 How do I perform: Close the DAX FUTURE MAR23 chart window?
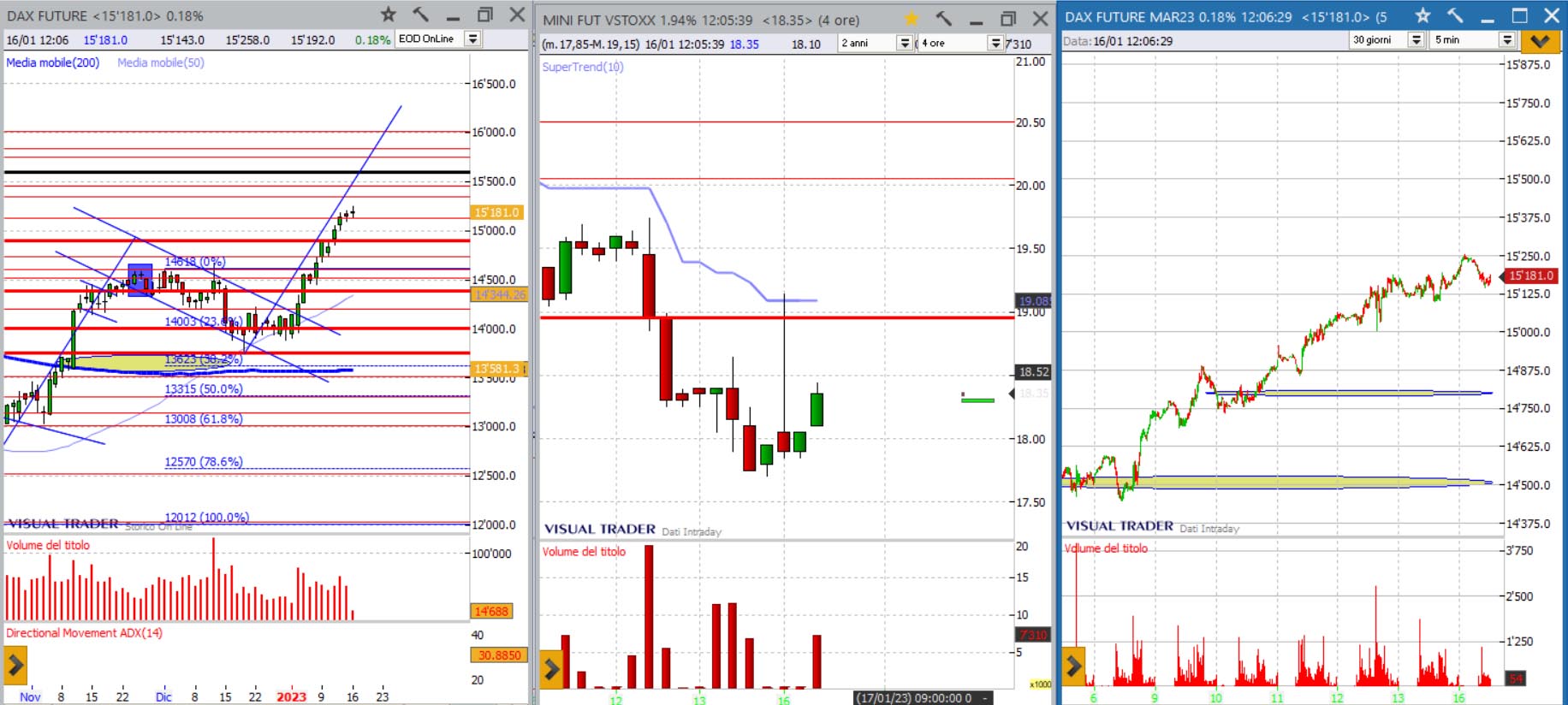[1552, 15]
